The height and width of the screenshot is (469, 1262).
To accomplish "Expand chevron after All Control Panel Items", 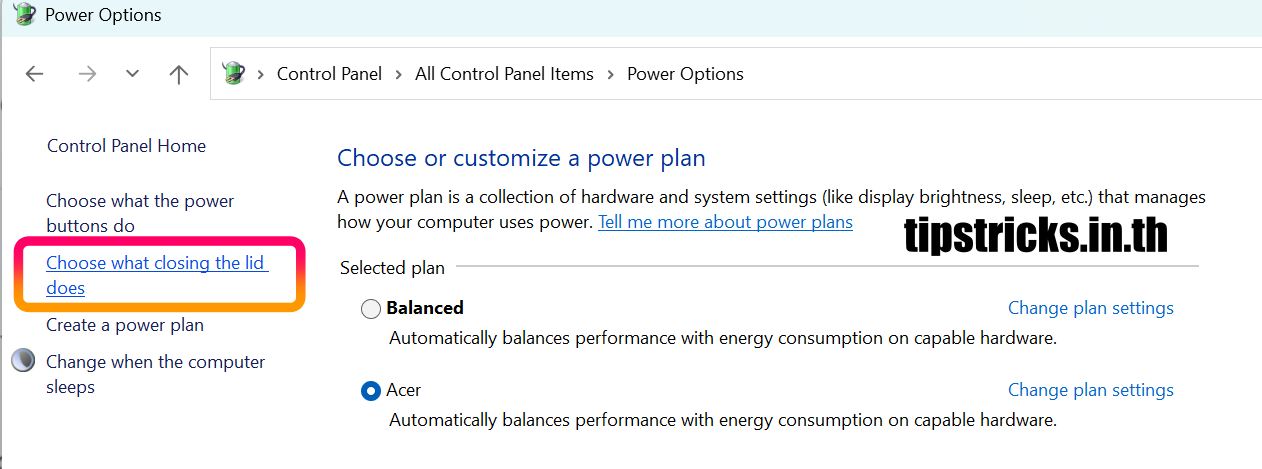I will 610,74.
